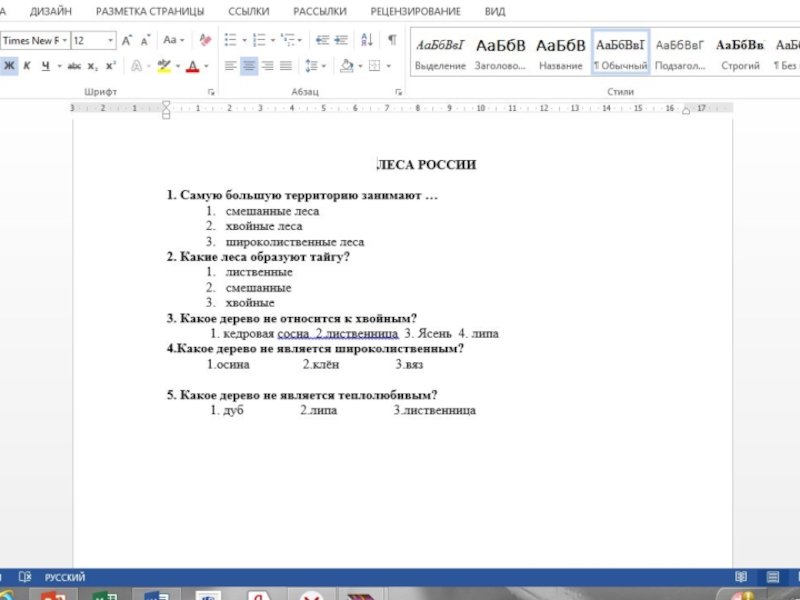Apply highlight marker to text
The image size is (800, 600).
(x=164, y=66)
